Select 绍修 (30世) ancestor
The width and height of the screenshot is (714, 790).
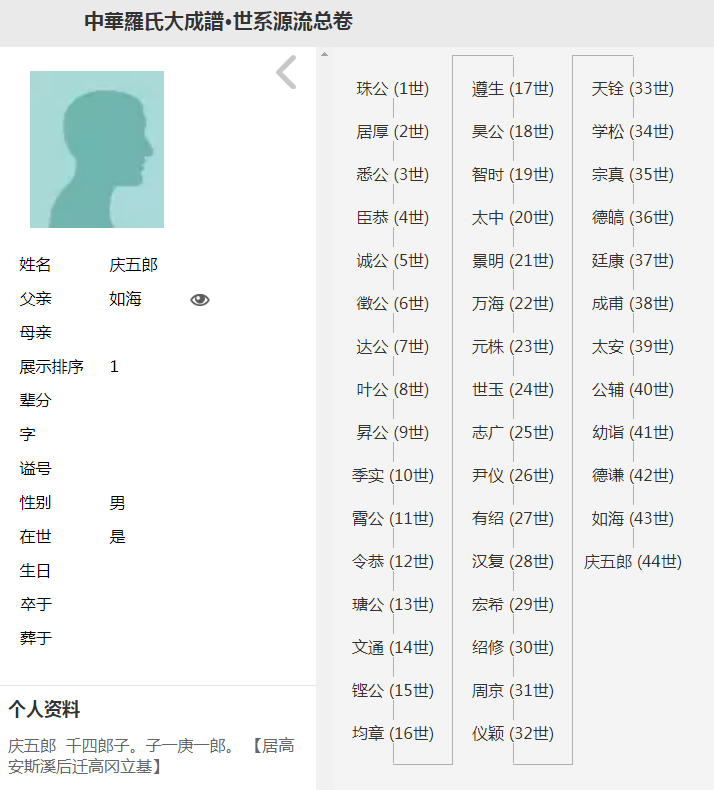[x=512, y=647]
